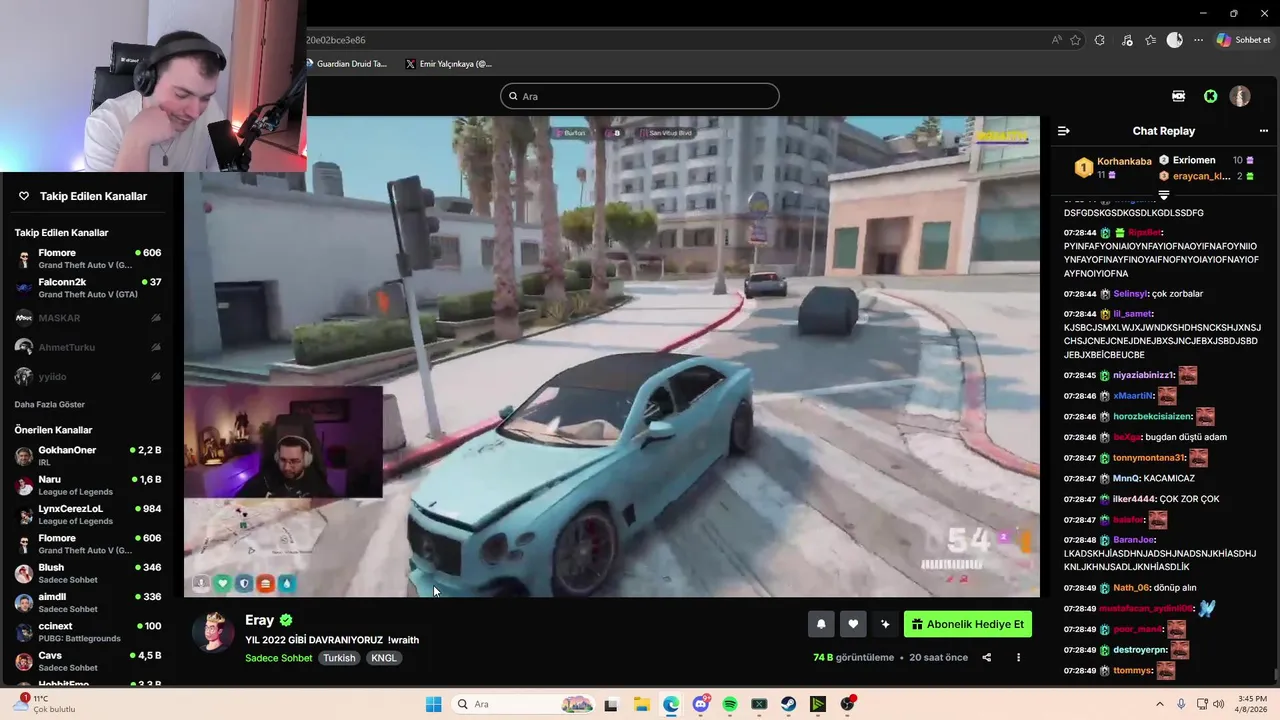Click the share icon next to 20 saat önce

987,657
